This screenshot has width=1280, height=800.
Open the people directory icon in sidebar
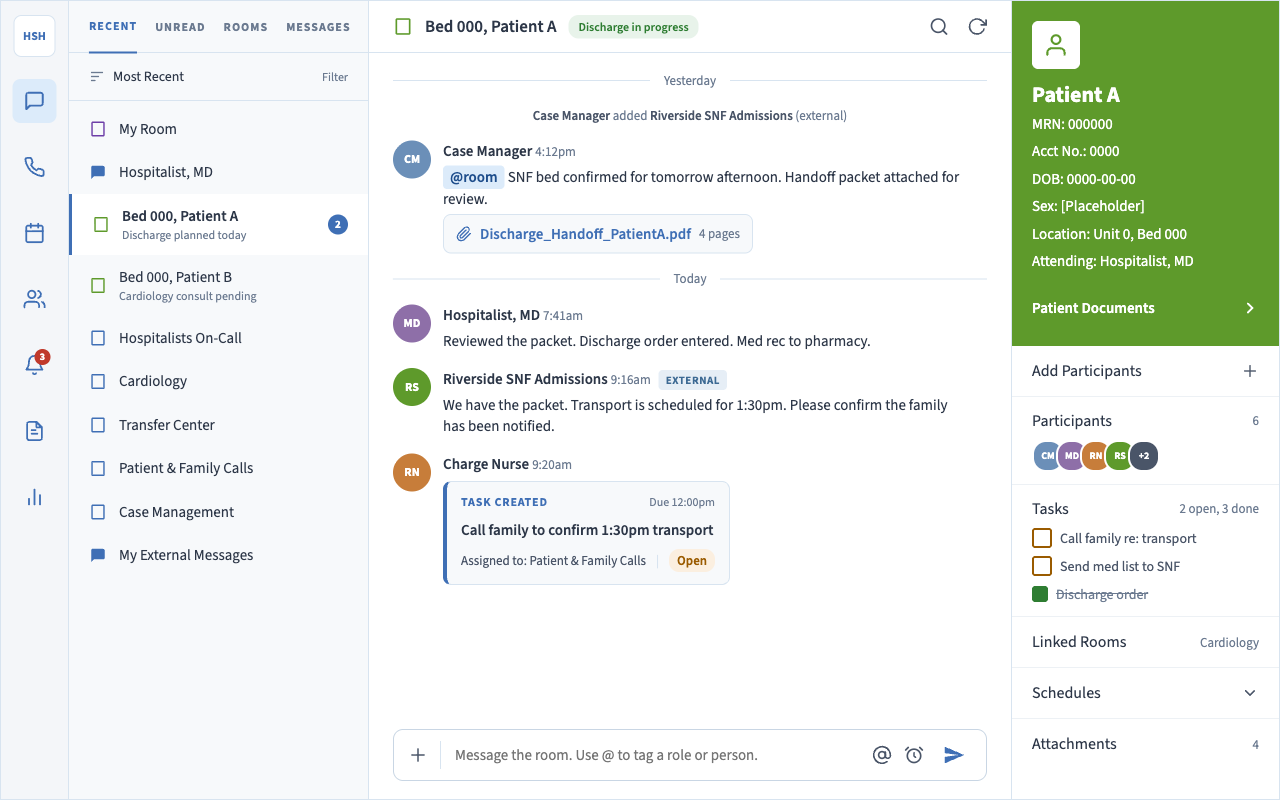click(x=34, y=299)
